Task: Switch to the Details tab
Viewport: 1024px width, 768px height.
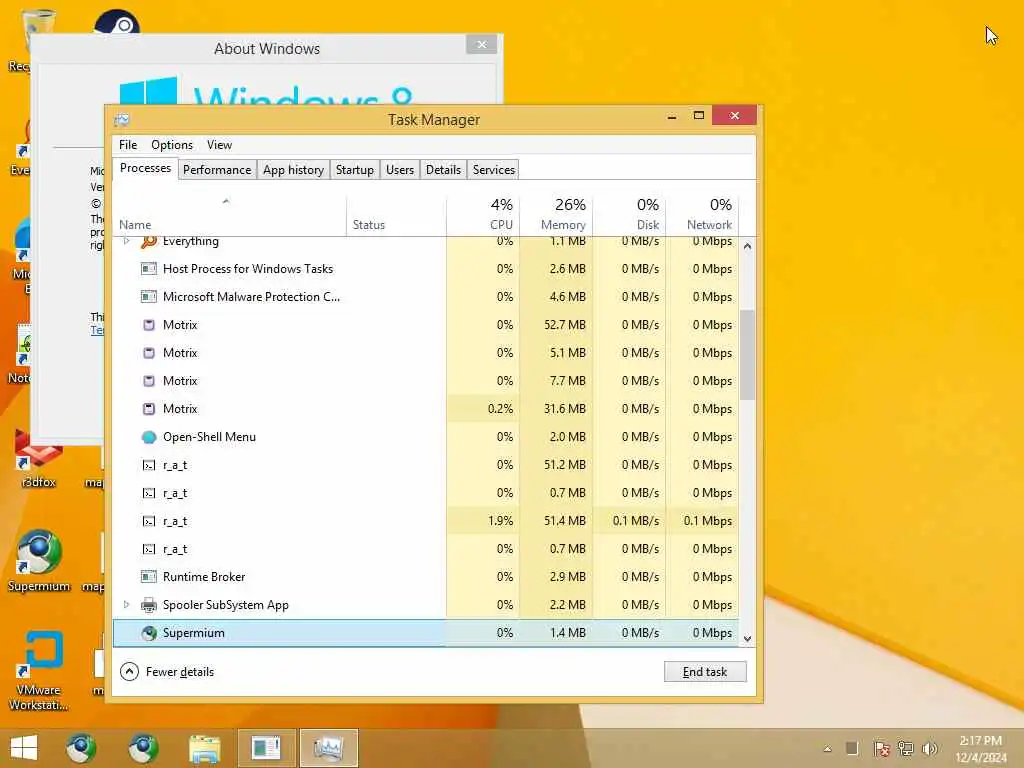Action: click(443, 170)
